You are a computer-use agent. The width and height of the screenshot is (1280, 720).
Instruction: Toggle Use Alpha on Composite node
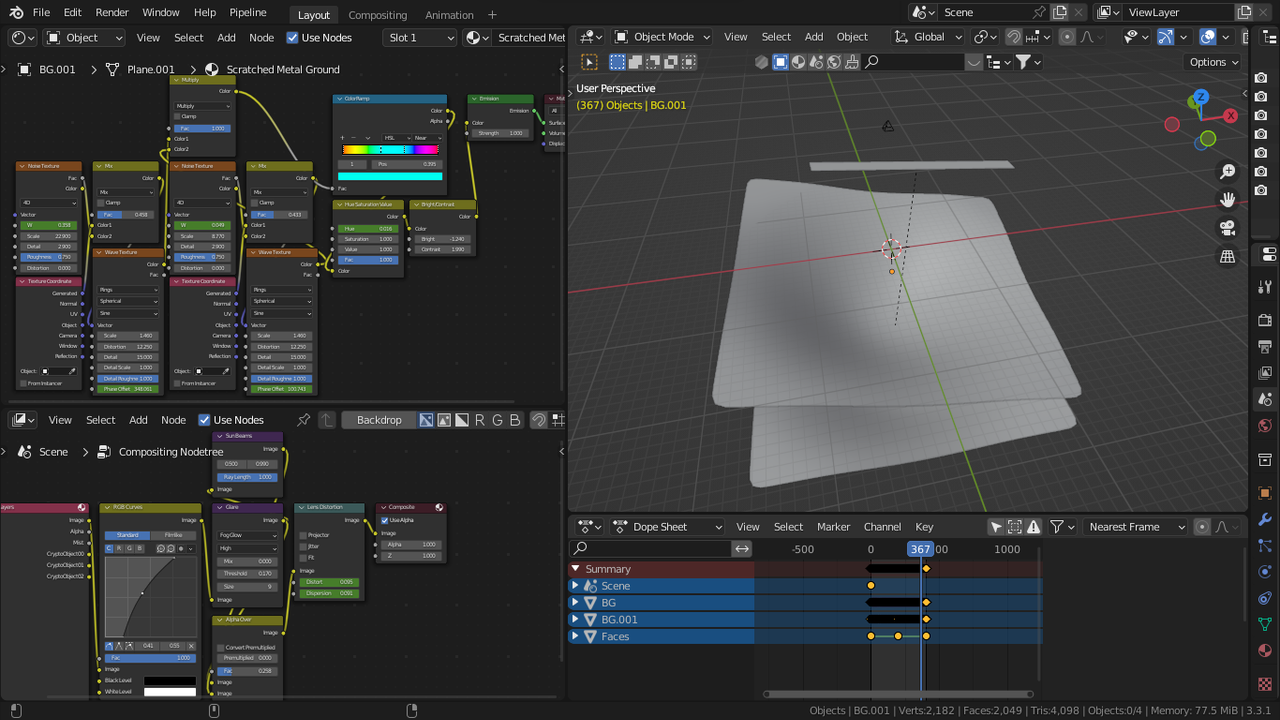pyautogui.click(x=386, y=520)
